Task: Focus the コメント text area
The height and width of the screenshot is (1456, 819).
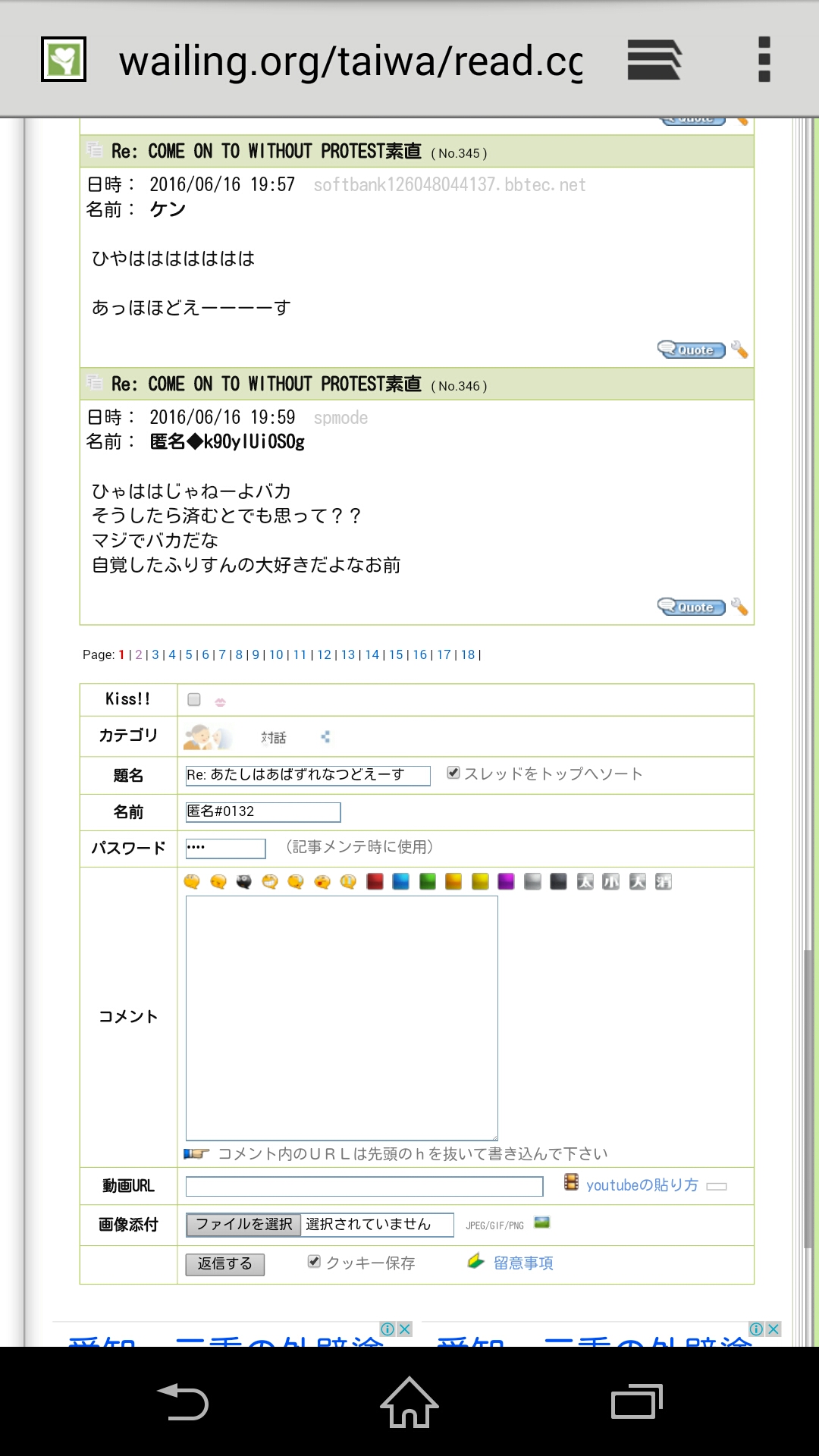Action: (341, 1018)
